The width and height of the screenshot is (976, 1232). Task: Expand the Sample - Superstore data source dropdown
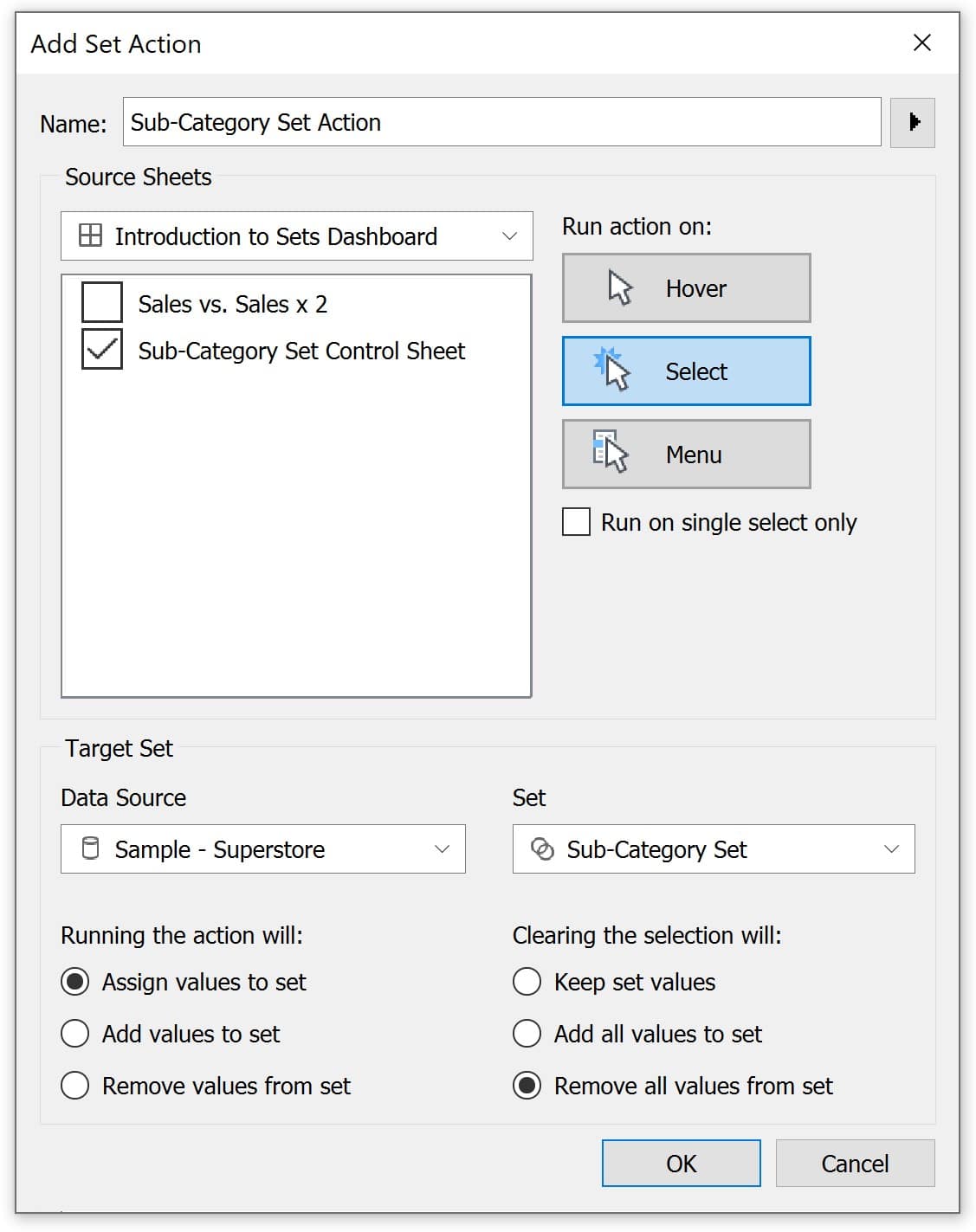pyautogui.click(x=263, y=848)
